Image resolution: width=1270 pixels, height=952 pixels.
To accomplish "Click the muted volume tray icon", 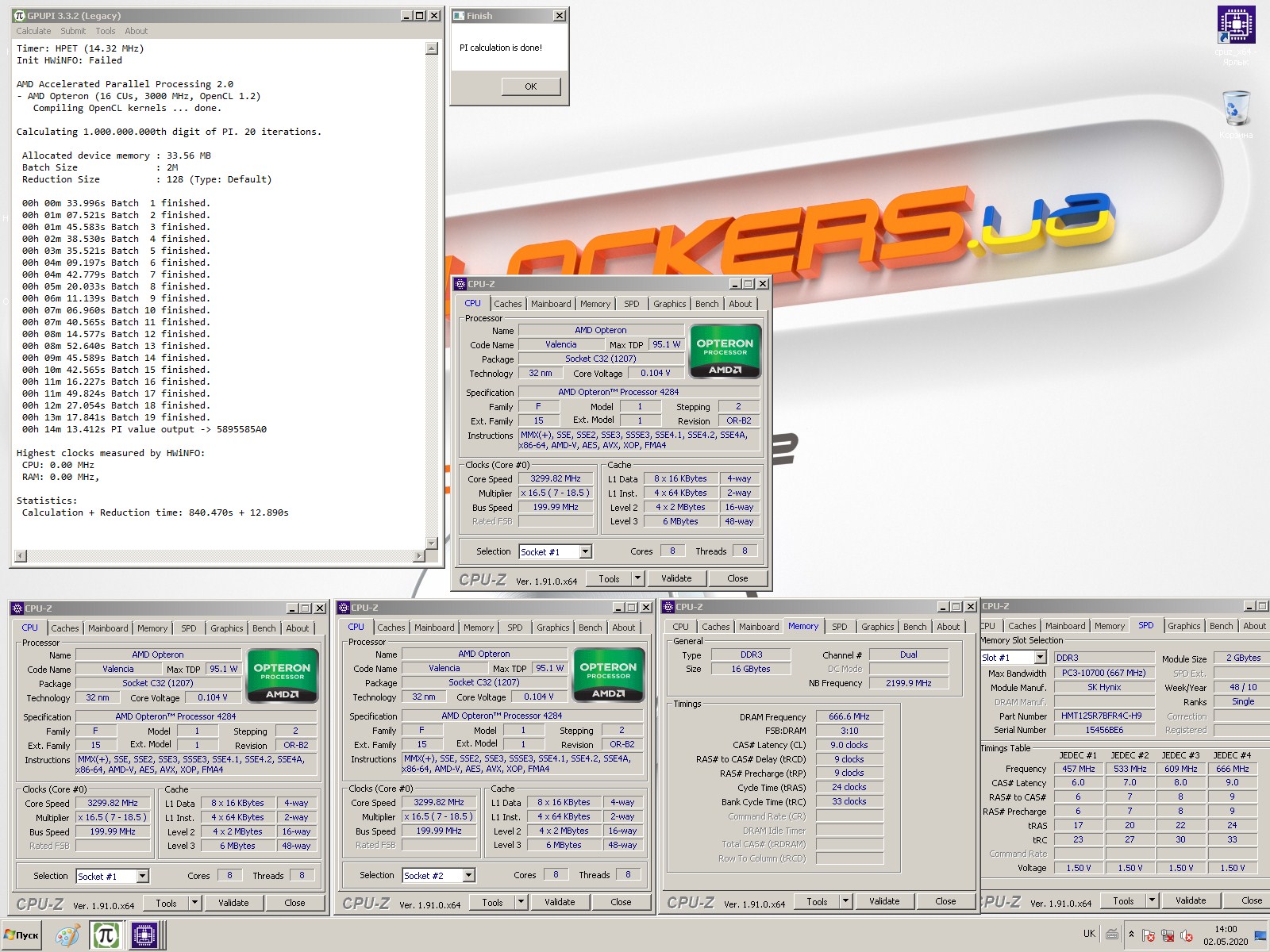I will point(1187,936).
